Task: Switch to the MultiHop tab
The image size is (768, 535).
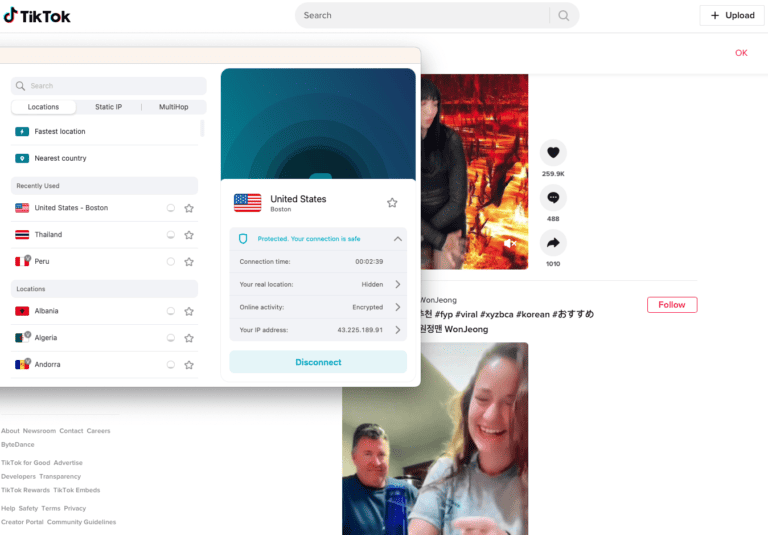Action: point(173,107)
